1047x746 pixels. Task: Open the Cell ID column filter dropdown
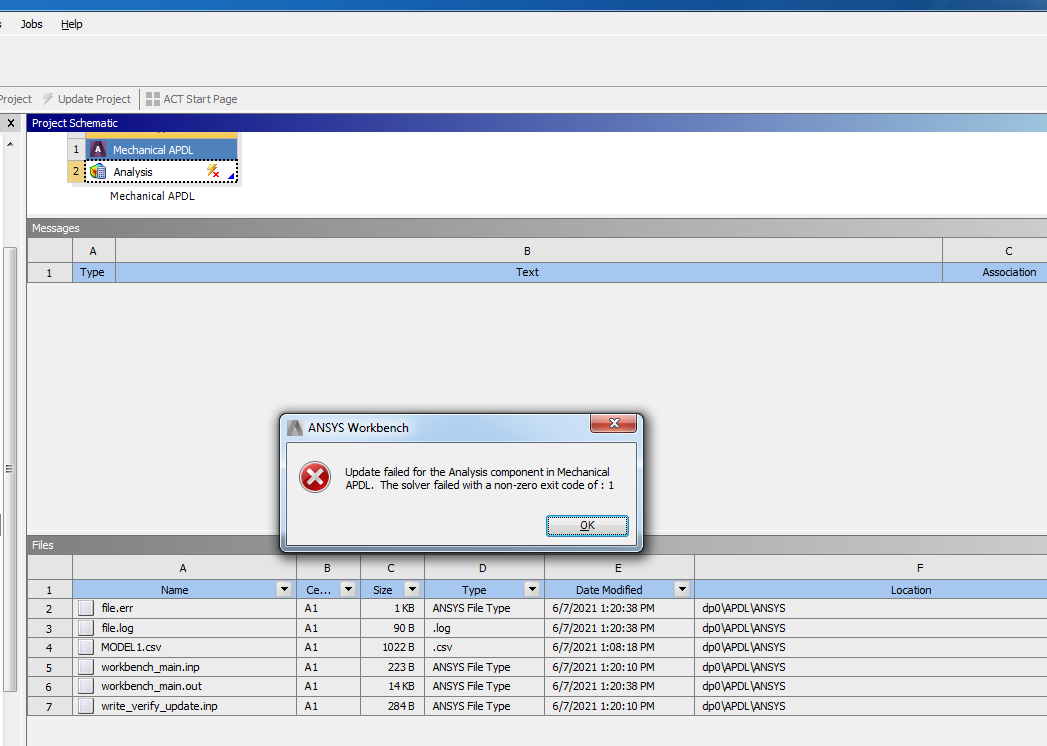point(348,589)
